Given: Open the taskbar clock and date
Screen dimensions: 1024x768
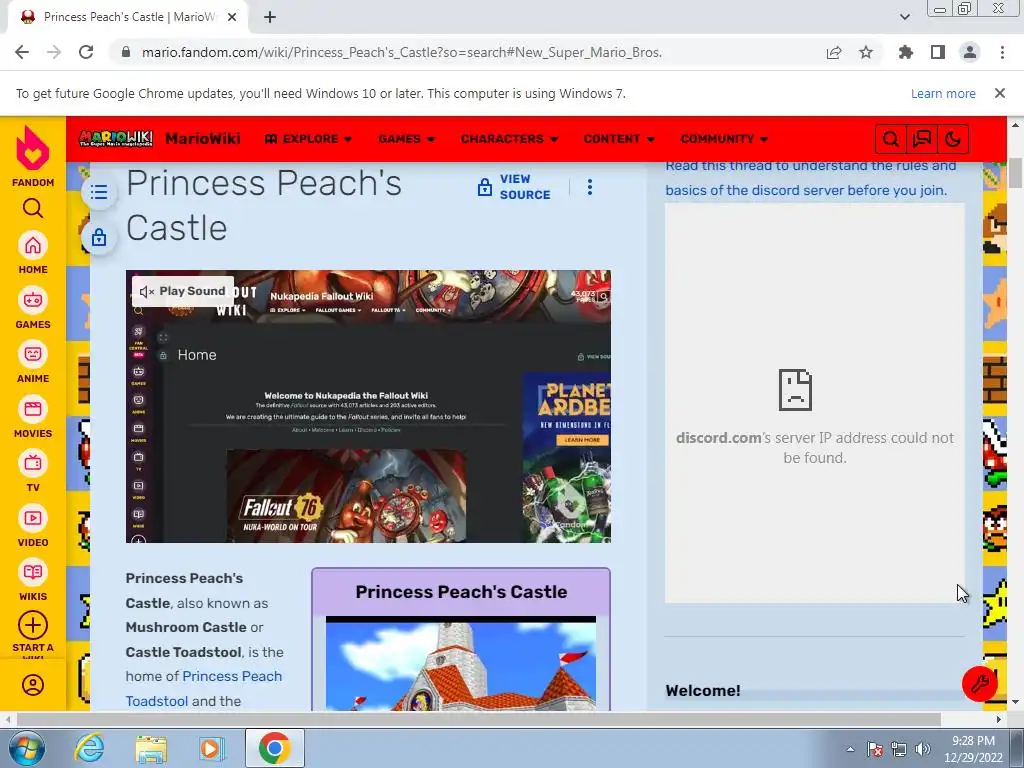Looking at the screenshot, I should point(973,749).
